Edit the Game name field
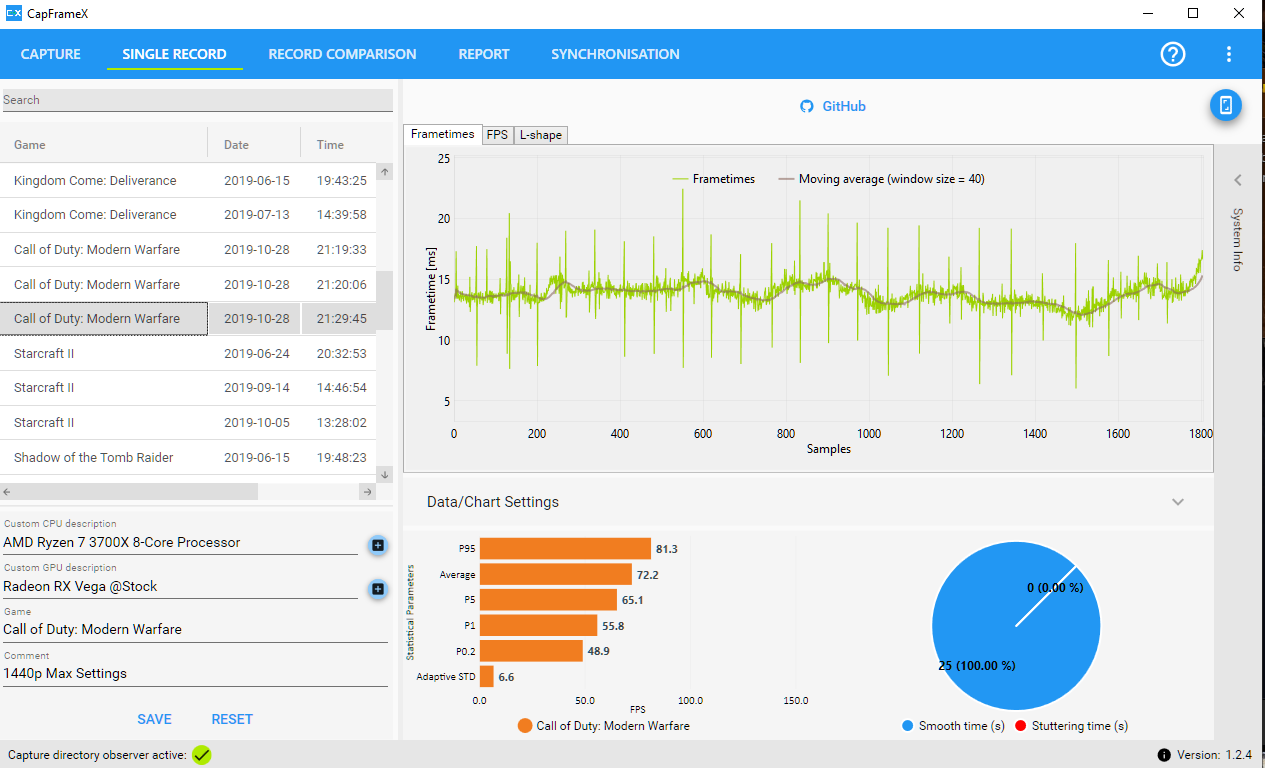 195,630
